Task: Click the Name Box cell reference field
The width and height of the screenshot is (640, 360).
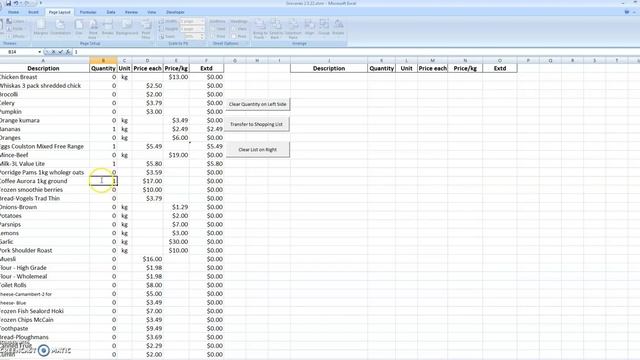Action: pyautogui.click(x=19, y=52)
